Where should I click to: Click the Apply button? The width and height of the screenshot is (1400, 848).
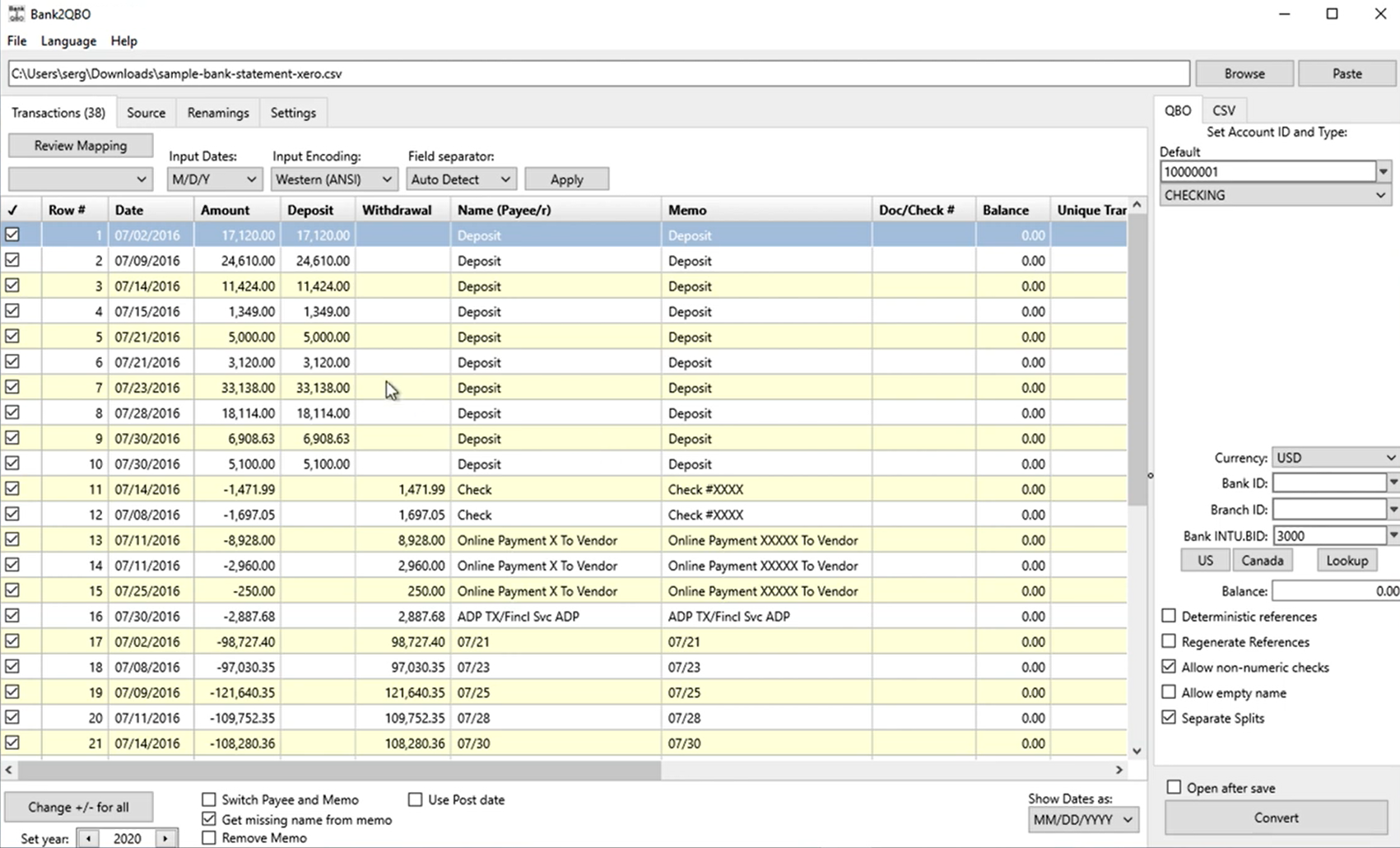click(566, 179)
